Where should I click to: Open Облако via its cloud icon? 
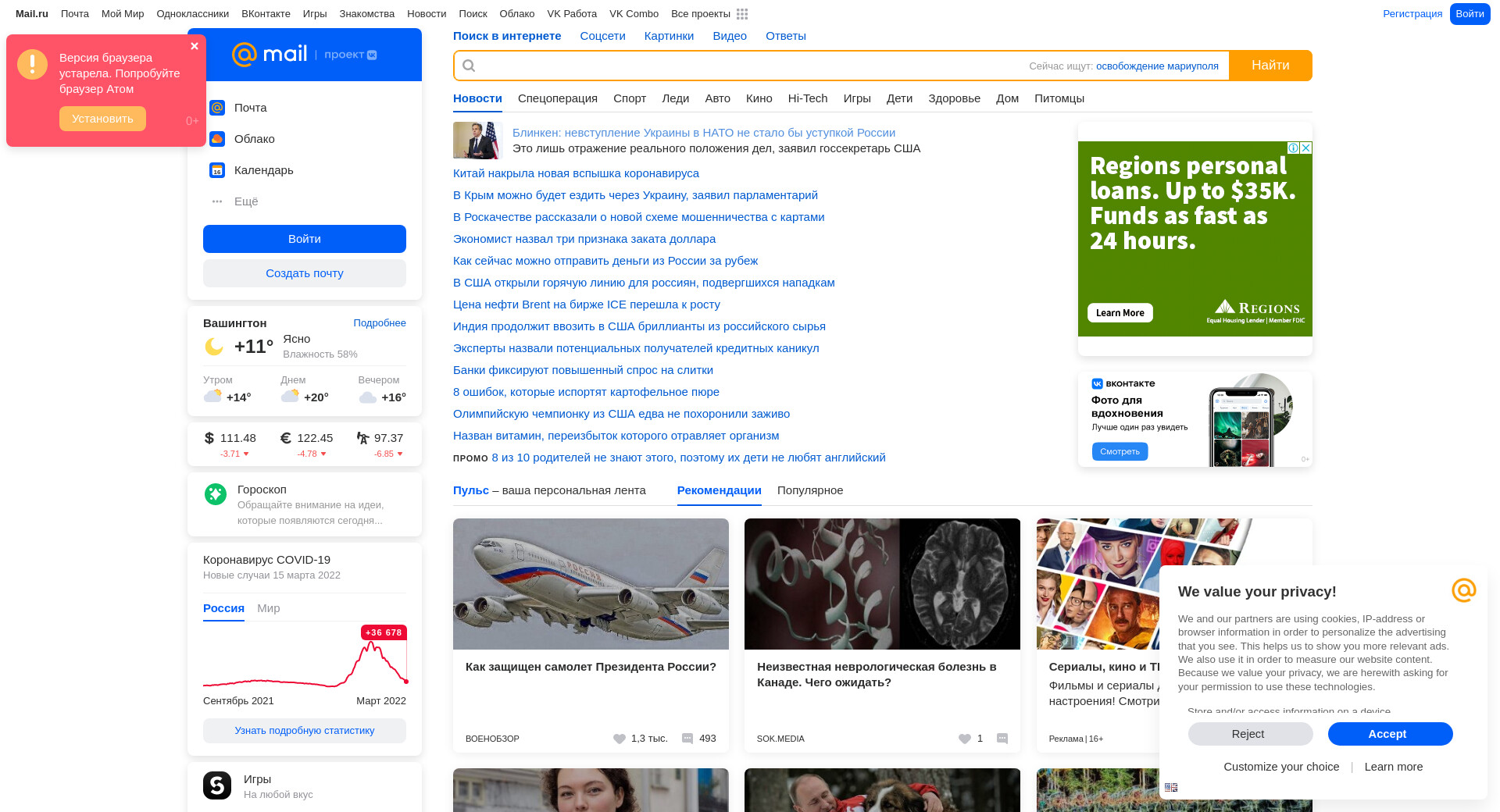click(217, 139)
